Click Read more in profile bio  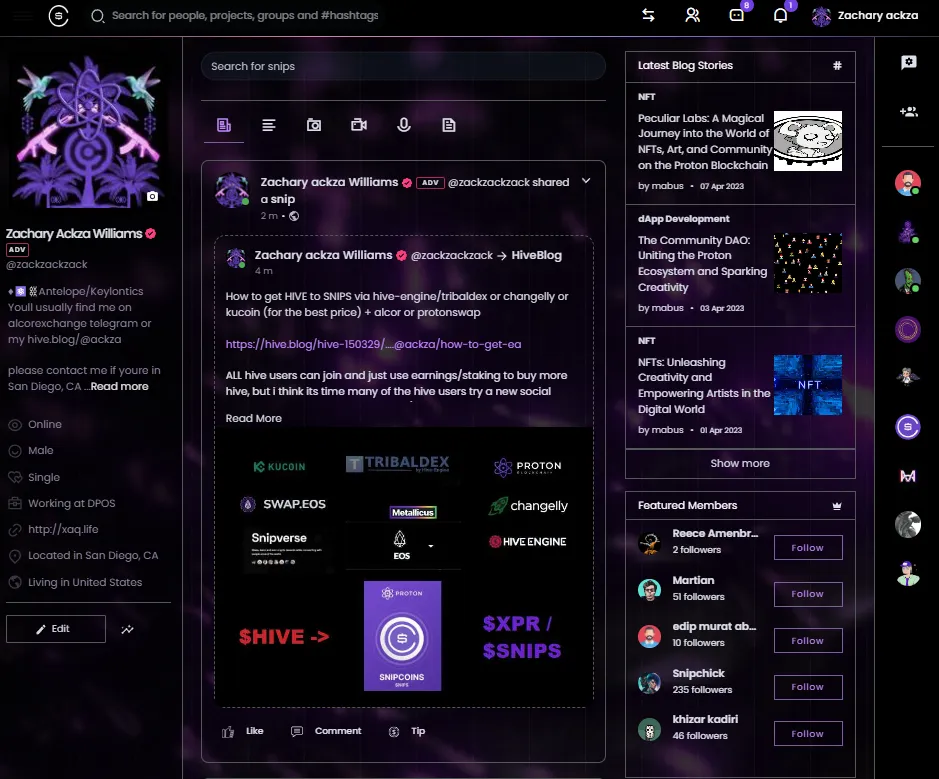point(120,386)
